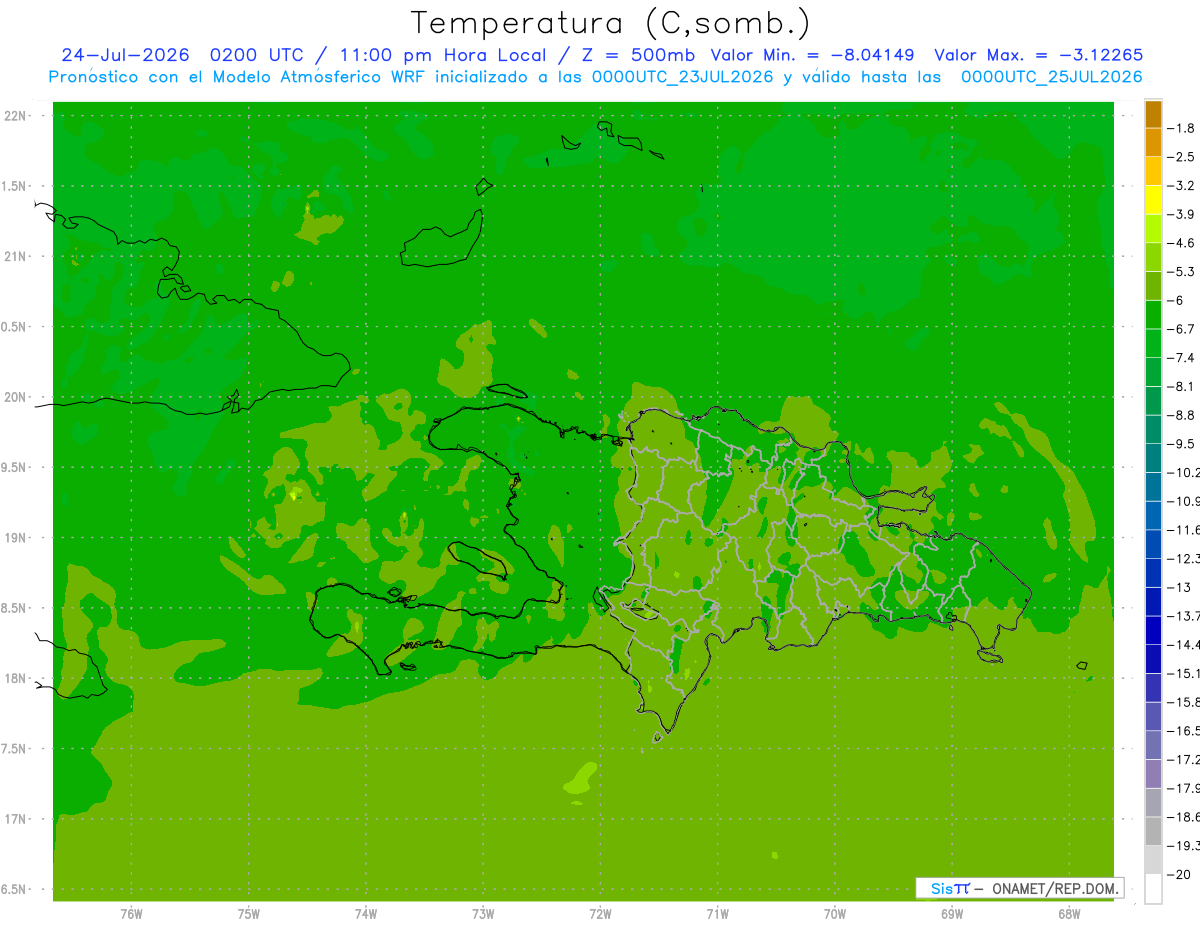The width and height of the screenshot is (1200, 927).
Task: Click the "73W" longitude label
Action: (483, 913)
